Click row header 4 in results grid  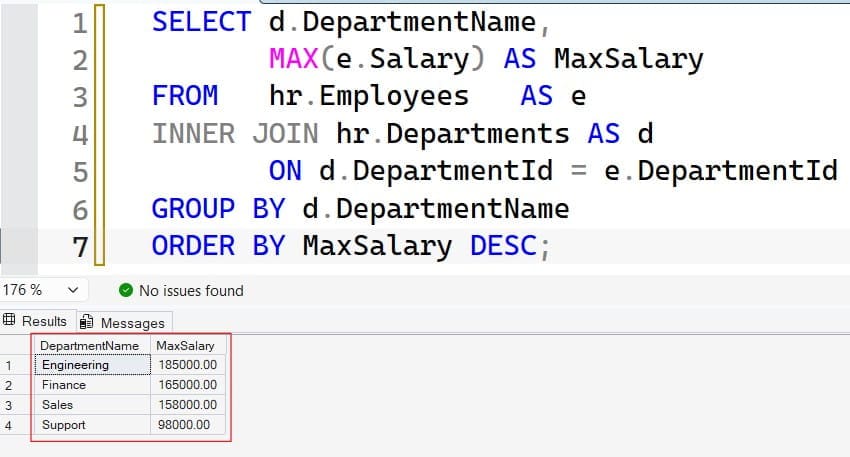coord(16,426)
